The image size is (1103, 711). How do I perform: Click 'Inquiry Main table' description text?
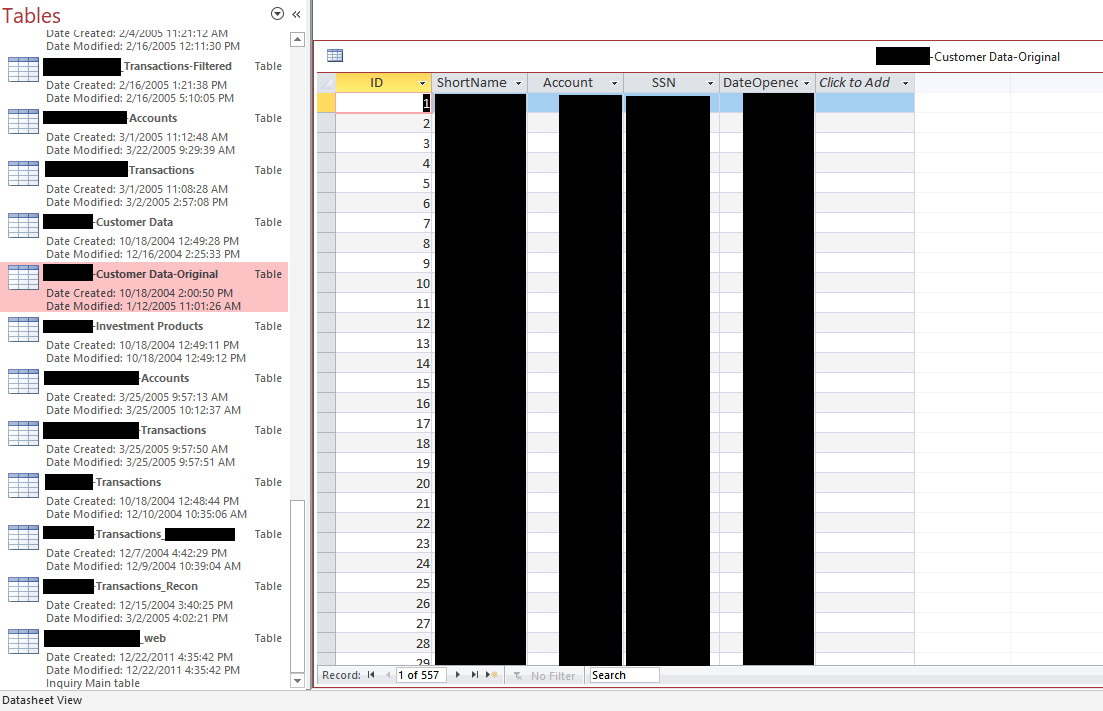[93, 684]
